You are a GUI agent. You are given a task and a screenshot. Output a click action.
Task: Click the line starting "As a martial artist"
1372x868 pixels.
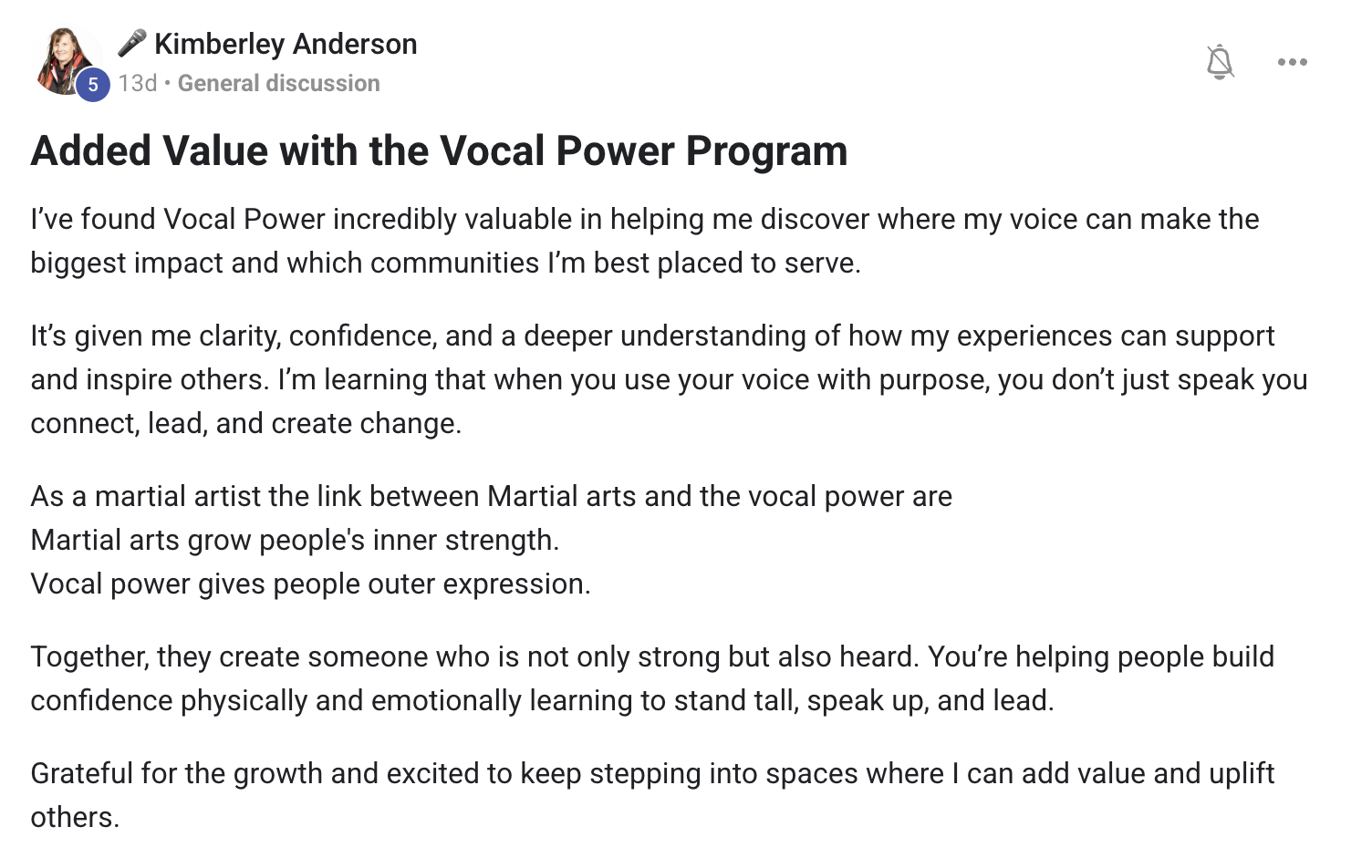pyautogui.click(x=491, y=496)
